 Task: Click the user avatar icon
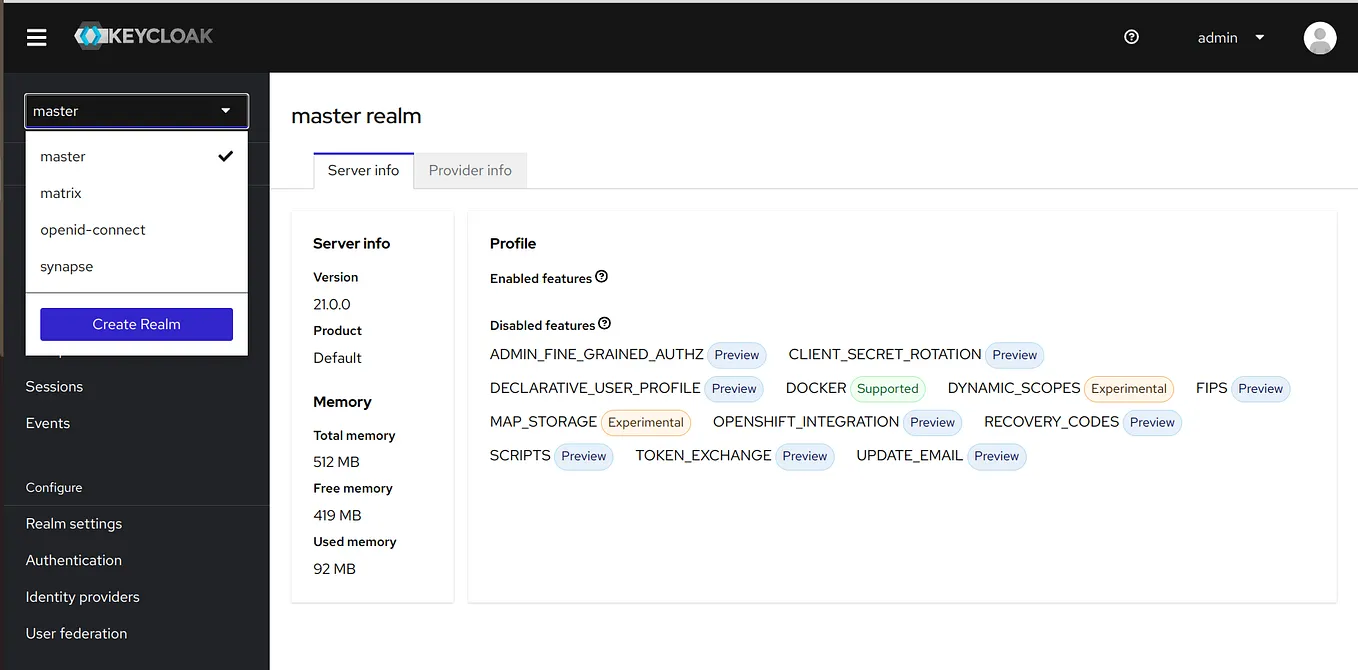point(1319,37)
